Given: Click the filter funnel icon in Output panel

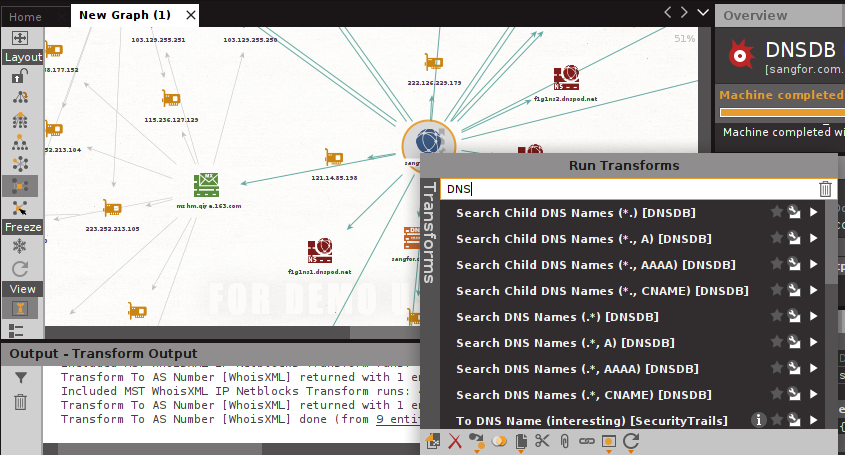Looking at the screenshot, I should pos(20,378).
